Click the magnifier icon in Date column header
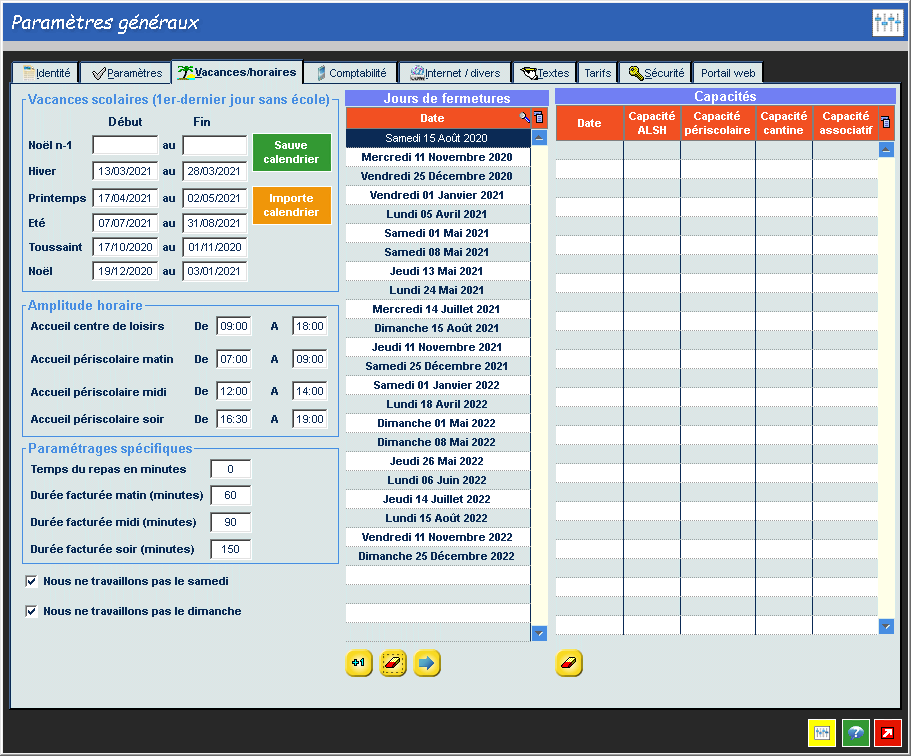 (x=524, y=118)
